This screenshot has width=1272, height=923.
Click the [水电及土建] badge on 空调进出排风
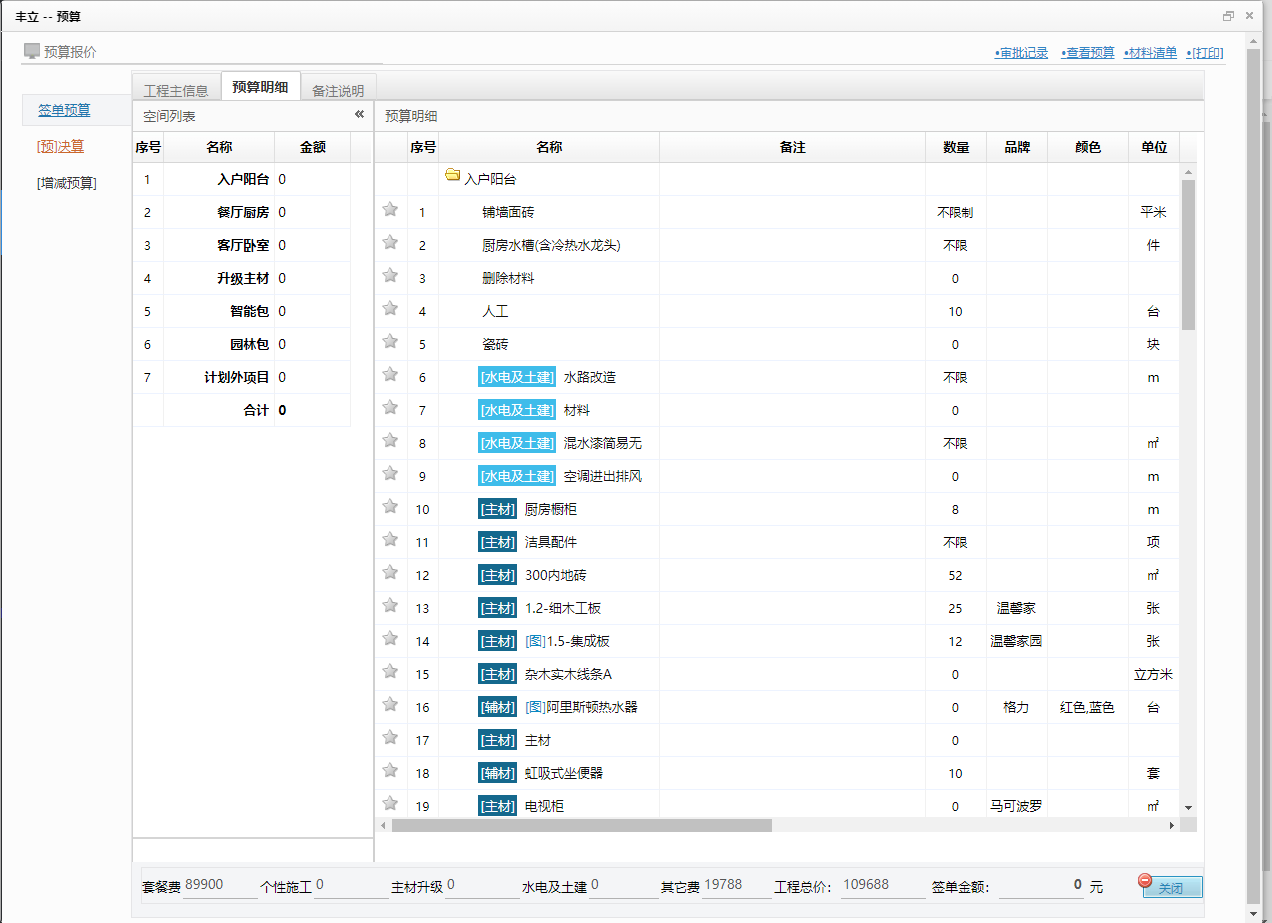tap(516, 475)
